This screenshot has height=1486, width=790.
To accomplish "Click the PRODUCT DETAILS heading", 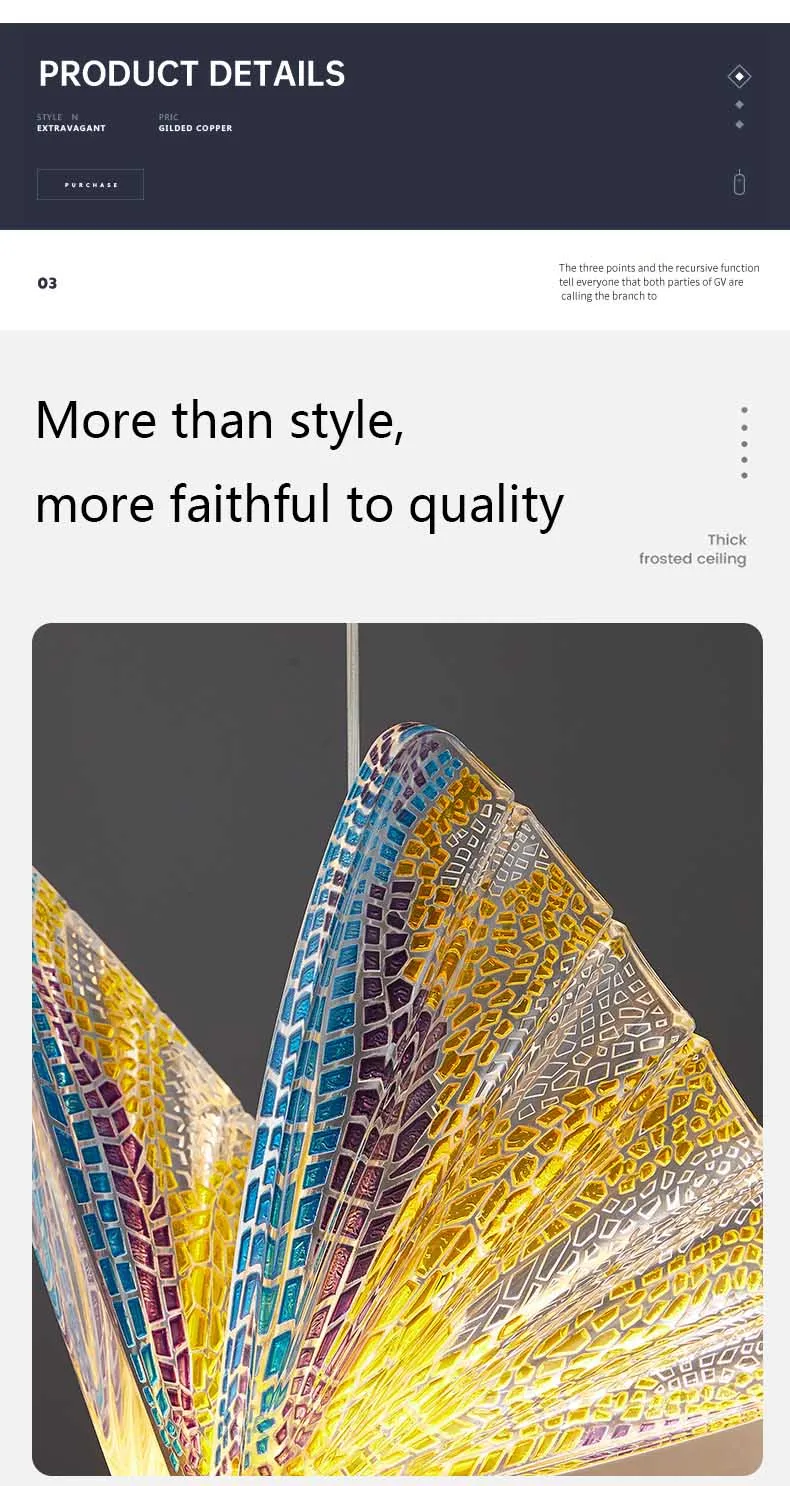I will 191,74.
